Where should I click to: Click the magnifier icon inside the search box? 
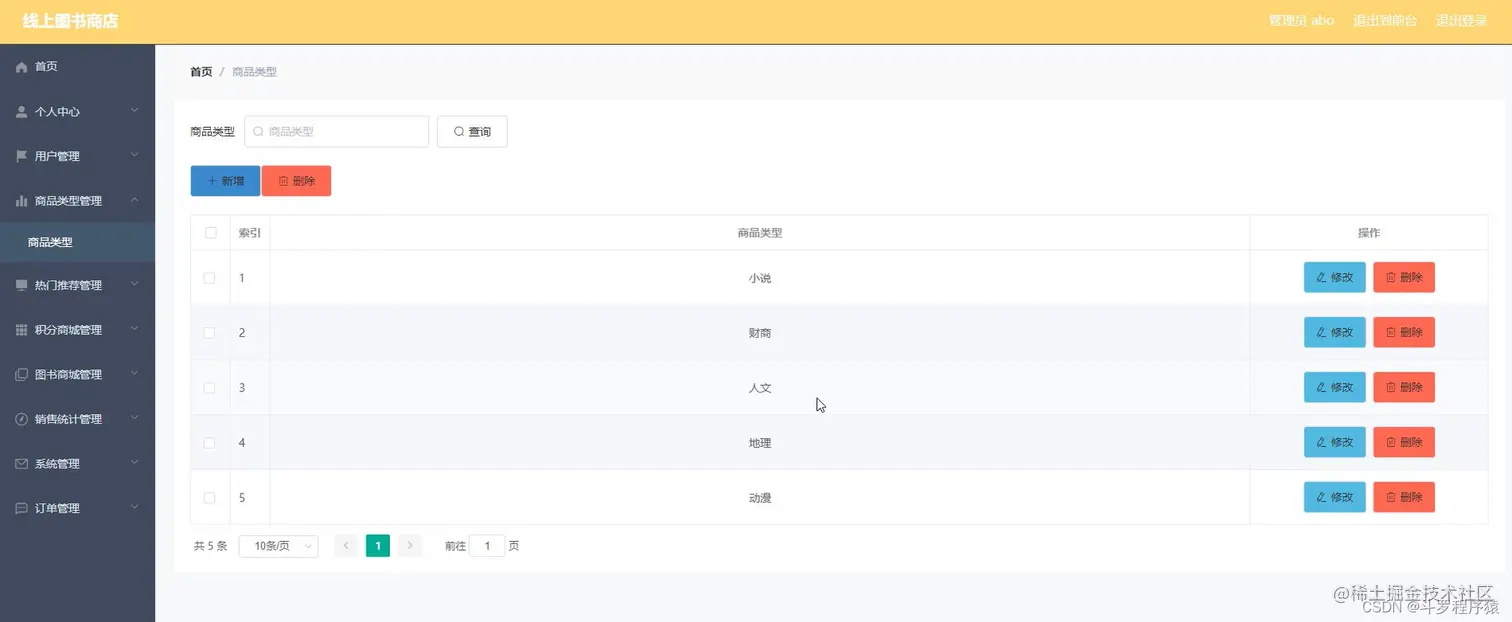259,131
